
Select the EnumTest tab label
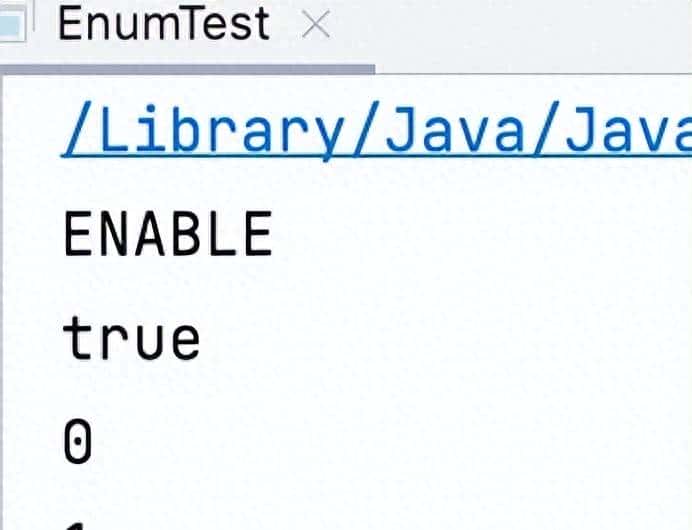[163, 25]
